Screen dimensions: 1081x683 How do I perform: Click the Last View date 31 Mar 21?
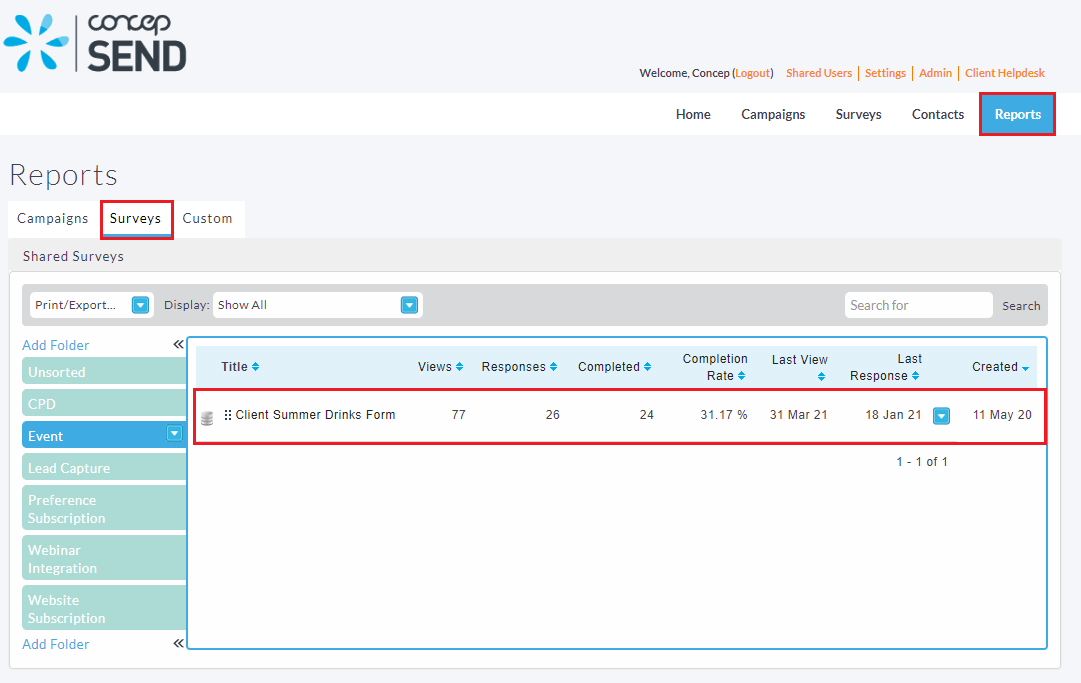(798, 415)
